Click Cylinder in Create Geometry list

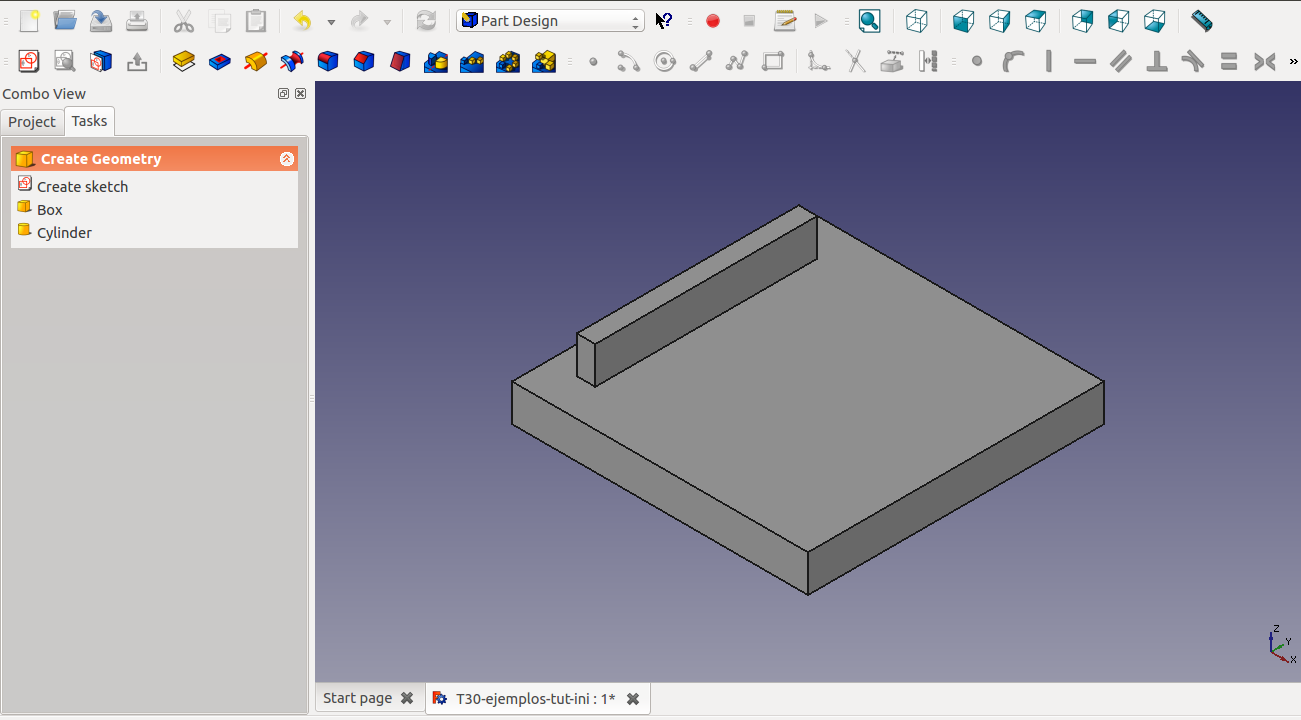click(x=64, y=233)
